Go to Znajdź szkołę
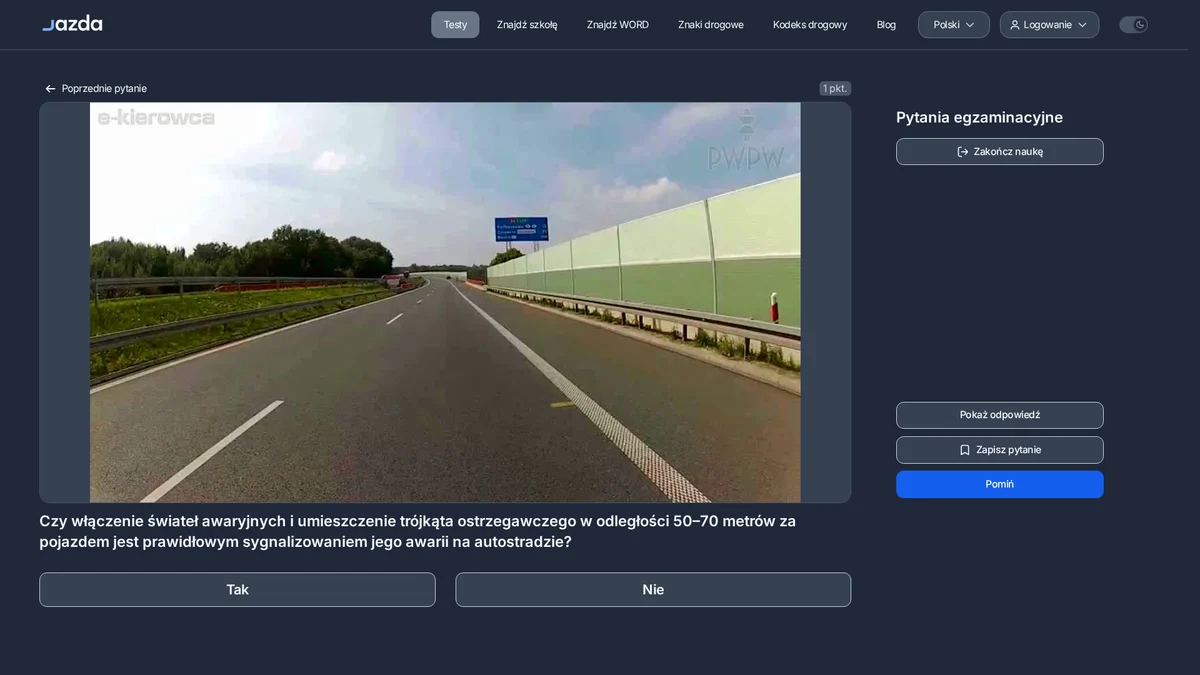The height and width of the screenshot is (675, 1200). 527,25
